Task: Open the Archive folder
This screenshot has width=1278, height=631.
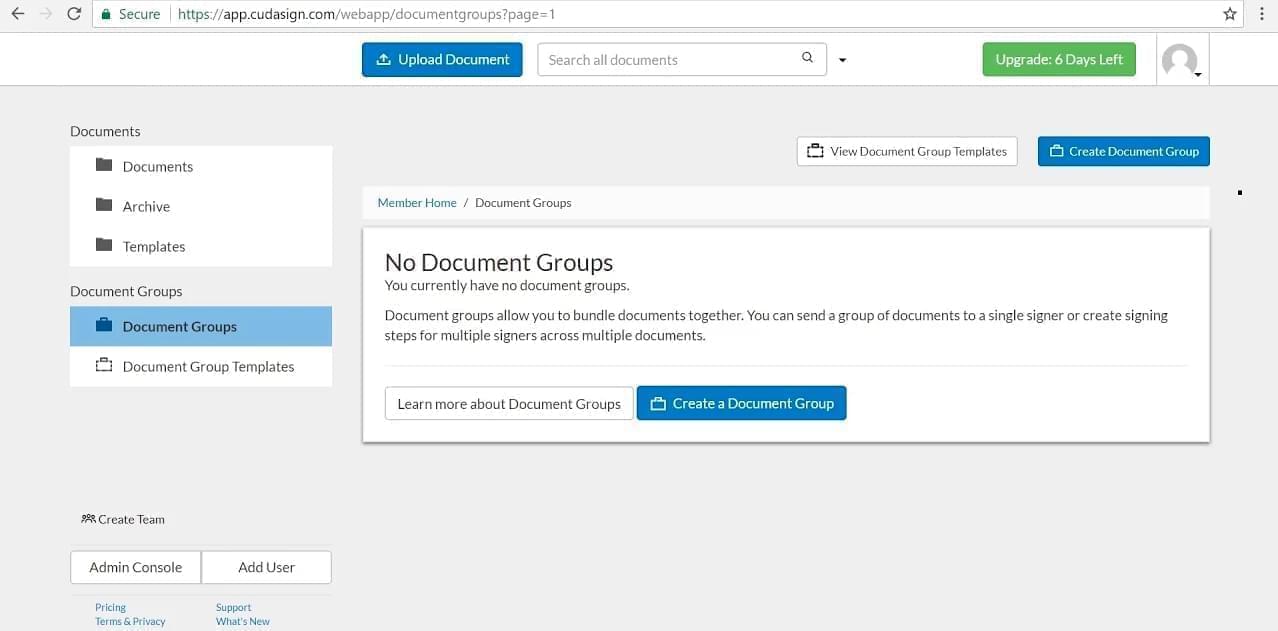Action: 146,206
